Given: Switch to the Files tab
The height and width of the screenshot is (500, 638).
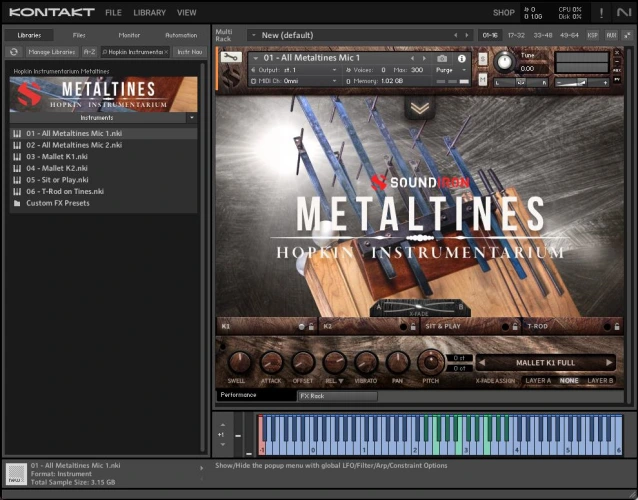Looking at the screenshot, I should pos(78,35).
